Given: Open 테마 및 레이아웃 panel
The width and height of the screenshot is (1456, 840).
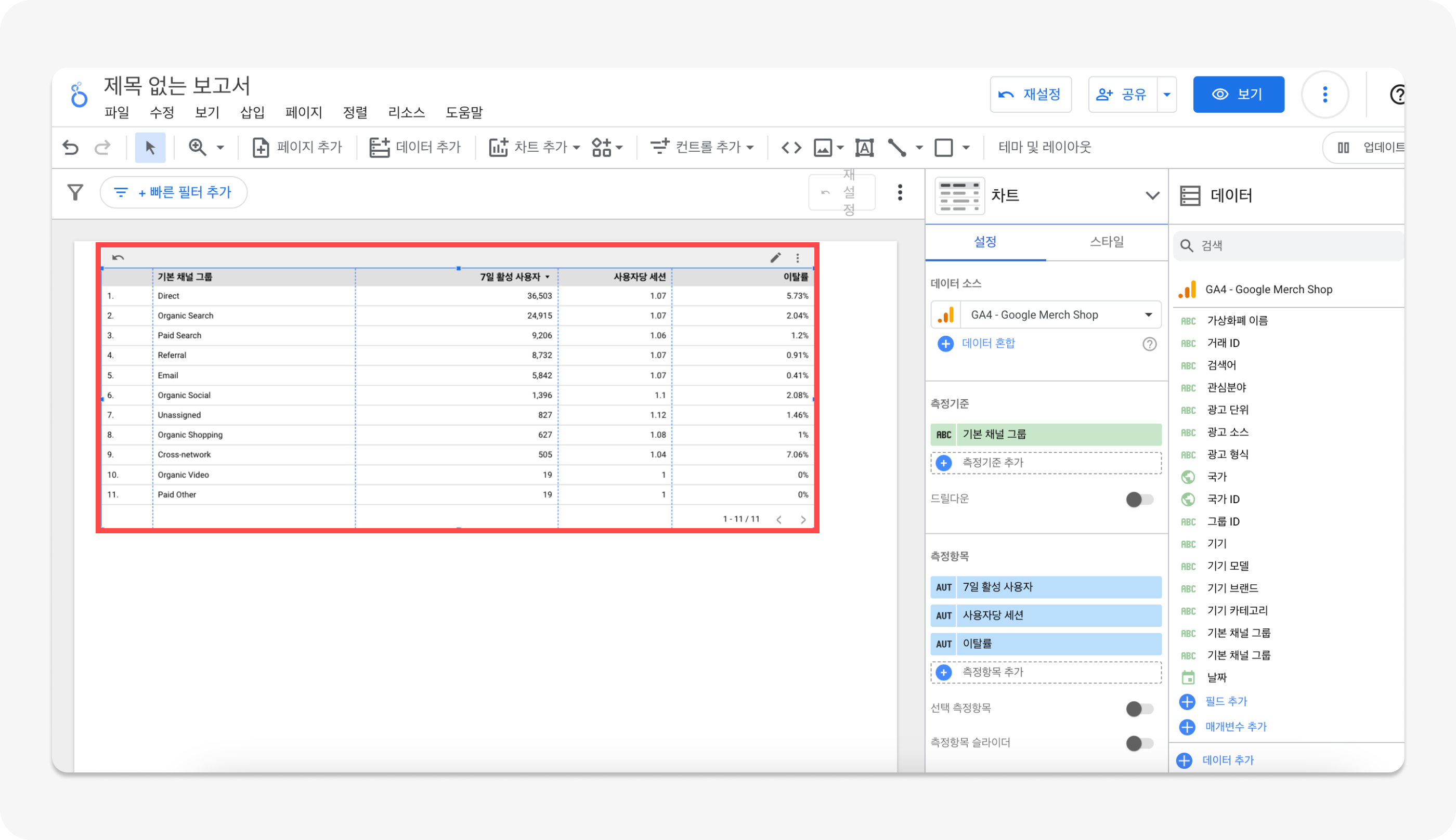Looking at the screenshot, I should click(x=1045, y=148).
